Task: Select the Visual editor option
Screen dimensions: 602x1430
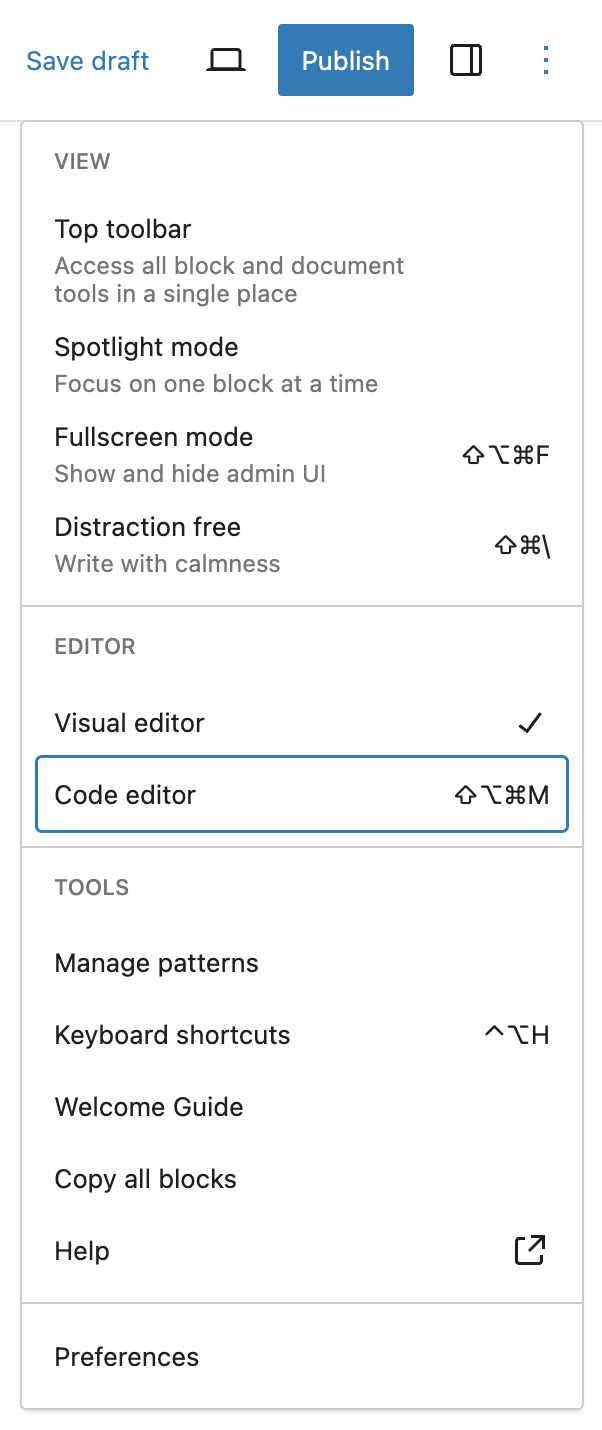Action: pos(129,722)
